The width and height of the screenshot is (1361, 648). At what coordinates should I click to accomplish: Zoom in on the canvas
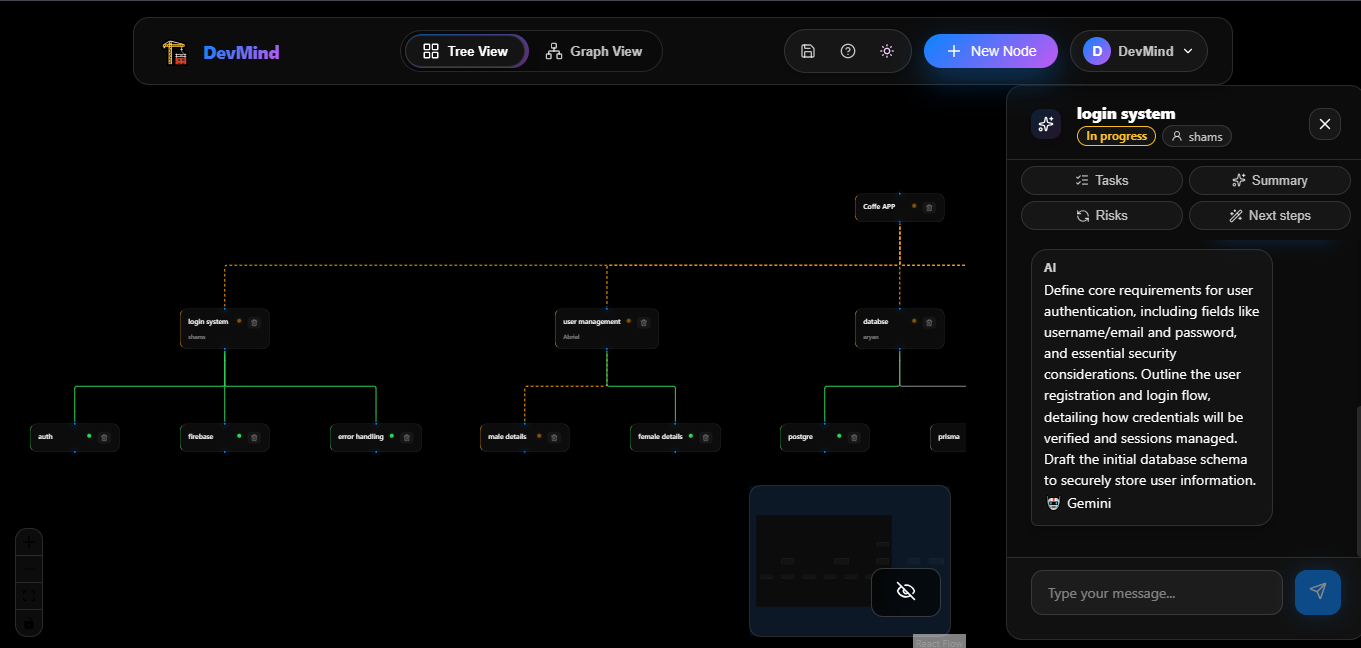29,542
